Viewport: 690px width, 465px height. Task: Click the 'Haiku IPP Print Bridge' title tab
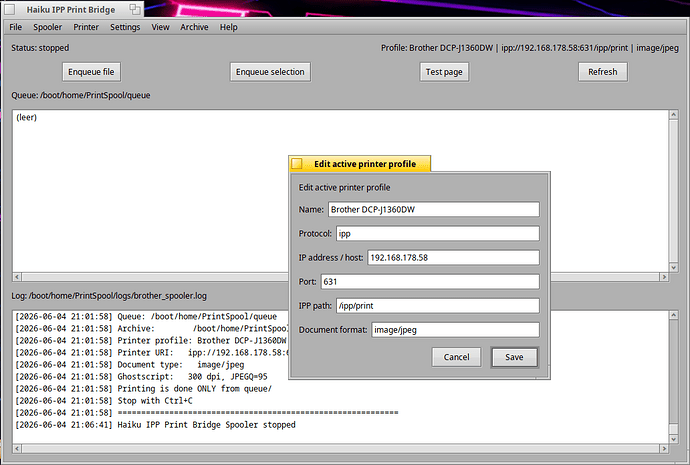(73, 9)
